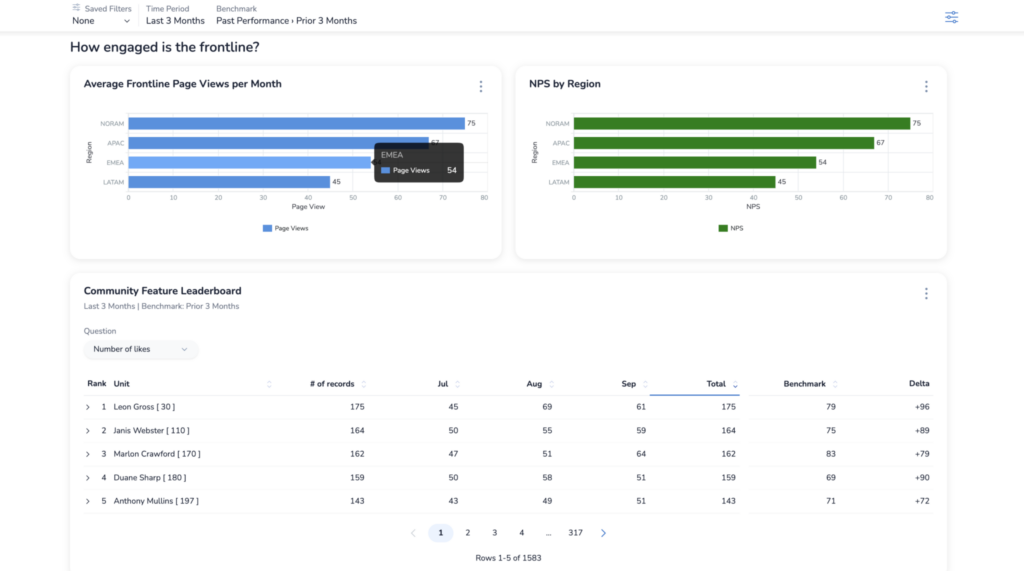Toggle Page Views legend series

coord(285,228)
